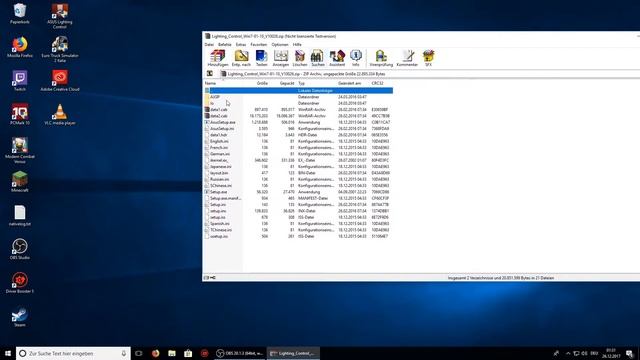The height and width of the screenshot is (360, 640).
Task: Click the Löschen toolbar icon
Action: click(x=300, y=58)
